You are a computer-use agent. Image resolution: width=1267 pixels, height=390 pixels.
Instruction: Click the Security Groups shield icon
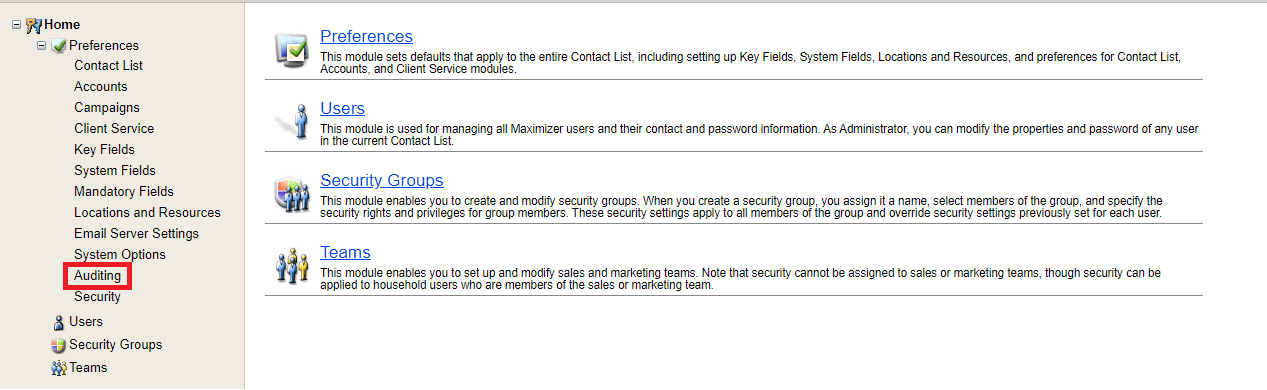click(292, 192)
